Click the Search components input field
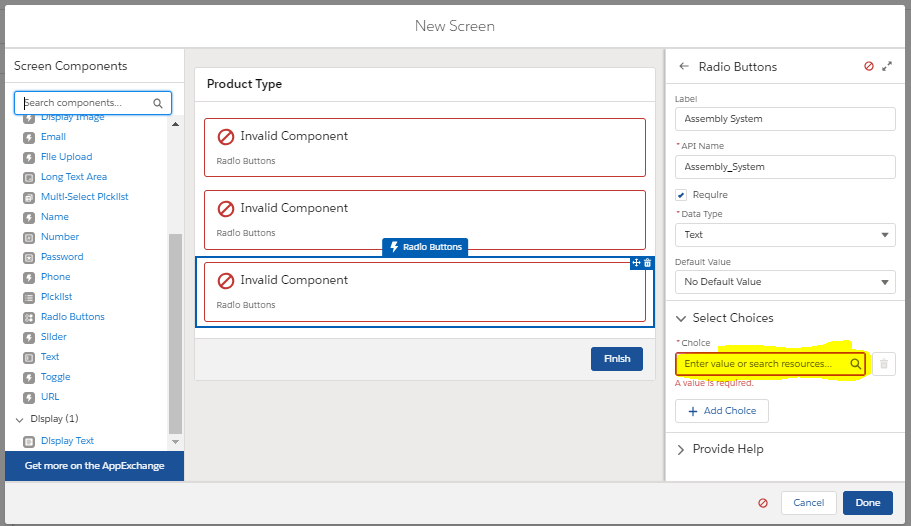This screenshot has width=911, height=526. [x=85, y=103]
